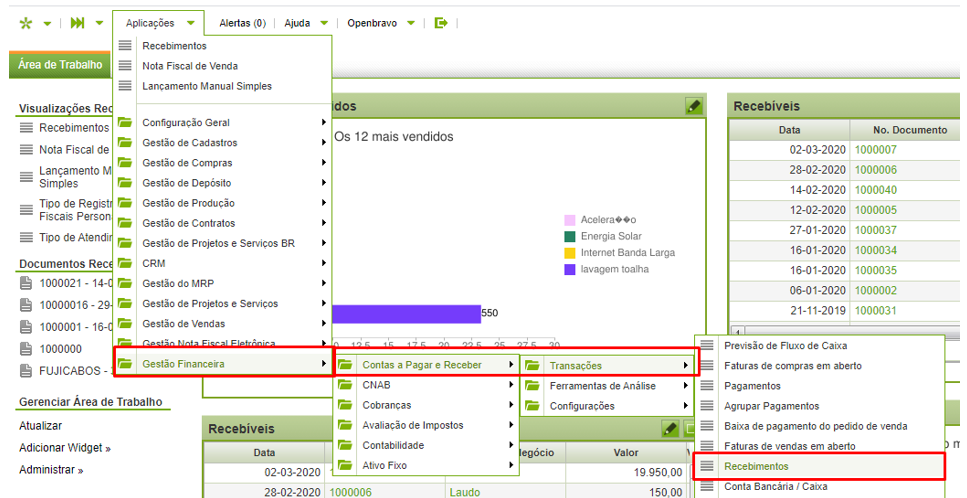Open the CNAB folder in submenu
Viewport: 967px width, 498px height.
[376, 385]
